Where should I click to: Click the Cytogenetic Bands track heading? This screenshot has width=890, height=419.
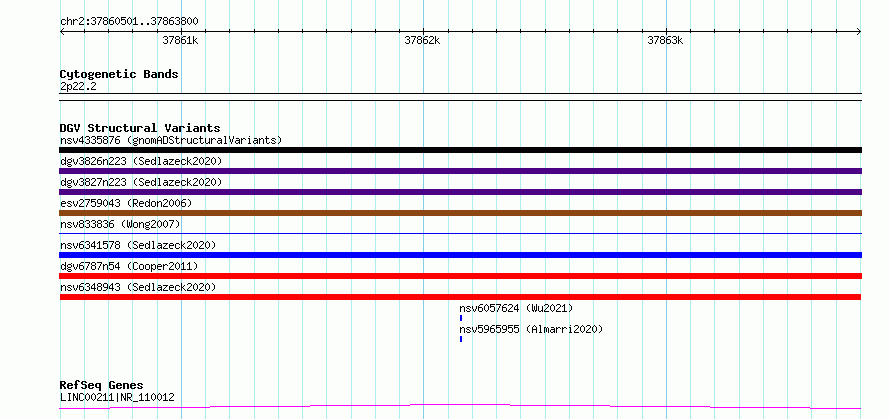coord(119,74)
